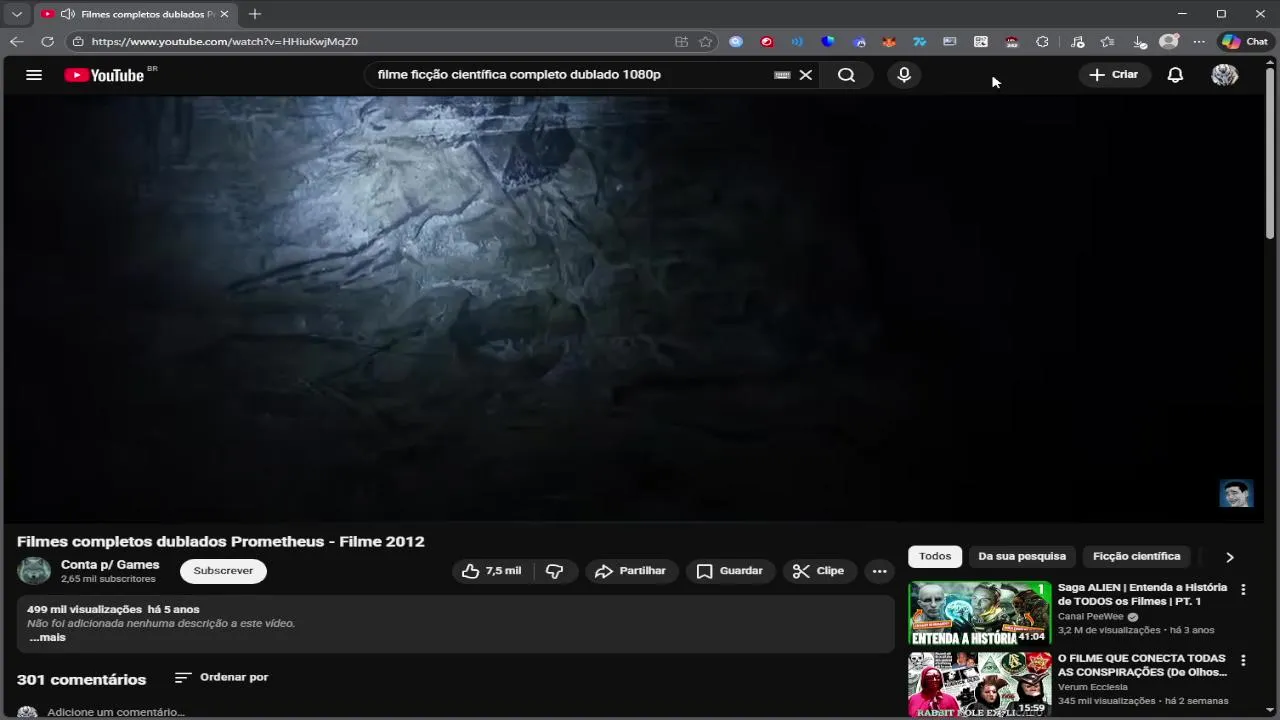Share the video via Partilhar
Screen dimensions: 1280x720
pyautogui.click(x=631, y=571)
